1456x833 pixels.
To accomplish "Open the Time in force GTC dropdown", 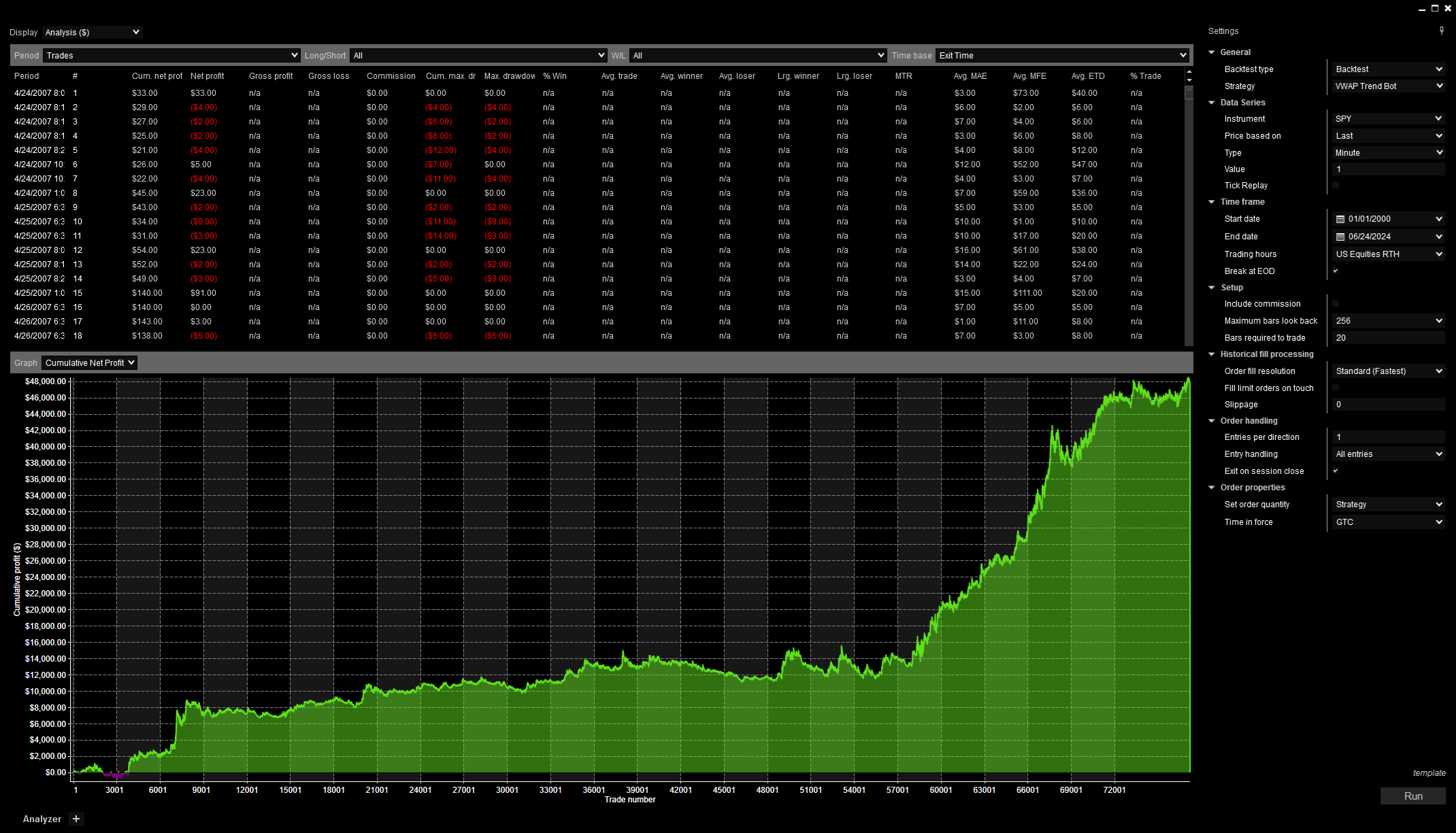I will point(1388,522).
